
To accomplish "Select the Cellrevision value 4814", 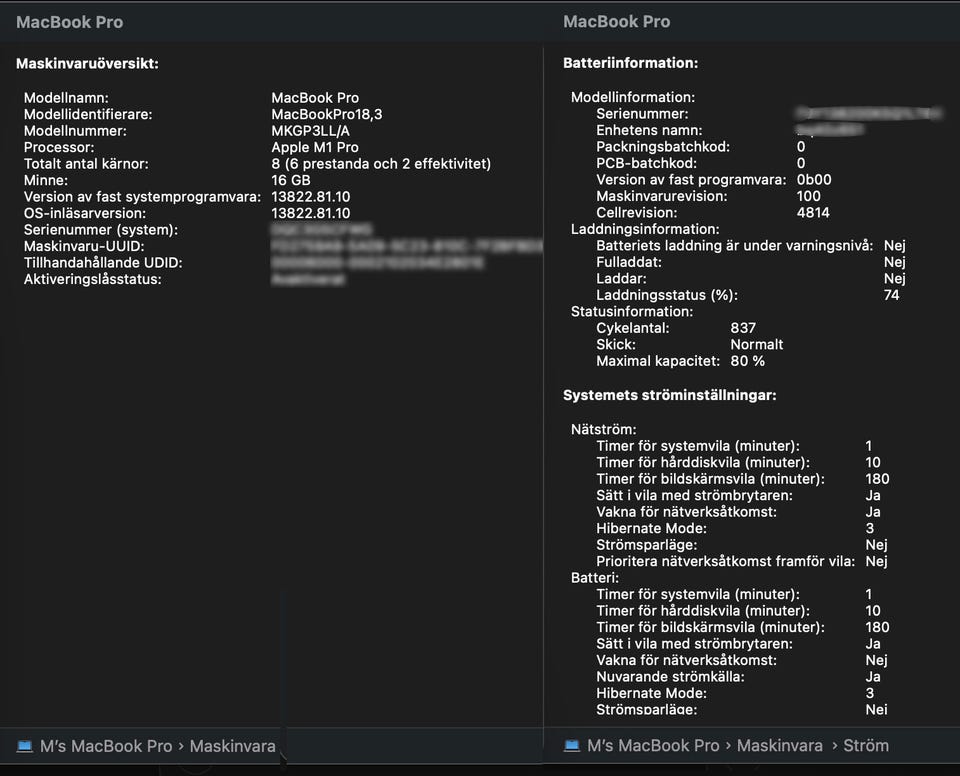I will click(813, 213).
